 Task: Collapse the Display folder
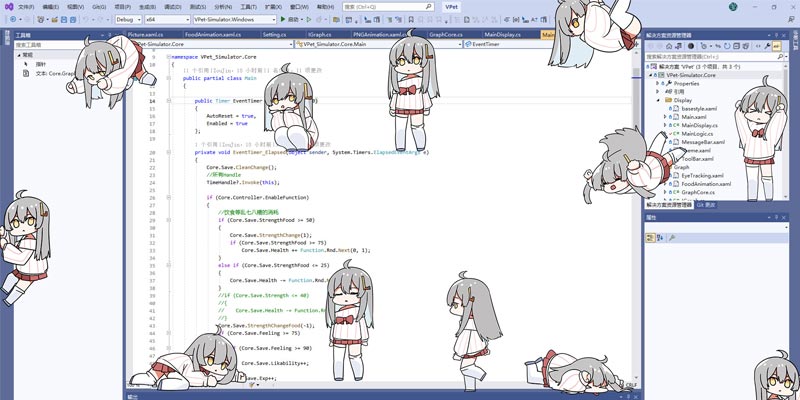tap(658, 100)
